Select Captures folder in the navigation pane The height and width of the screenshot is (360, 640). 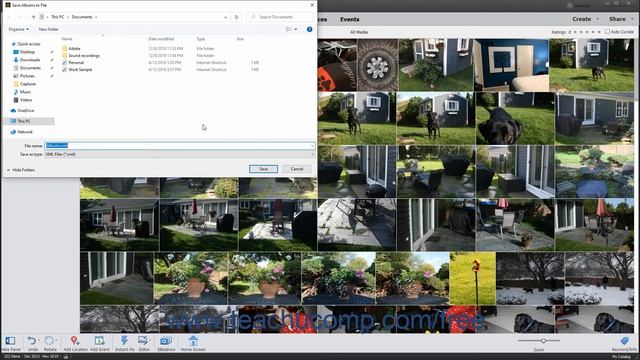click(28, 84)
